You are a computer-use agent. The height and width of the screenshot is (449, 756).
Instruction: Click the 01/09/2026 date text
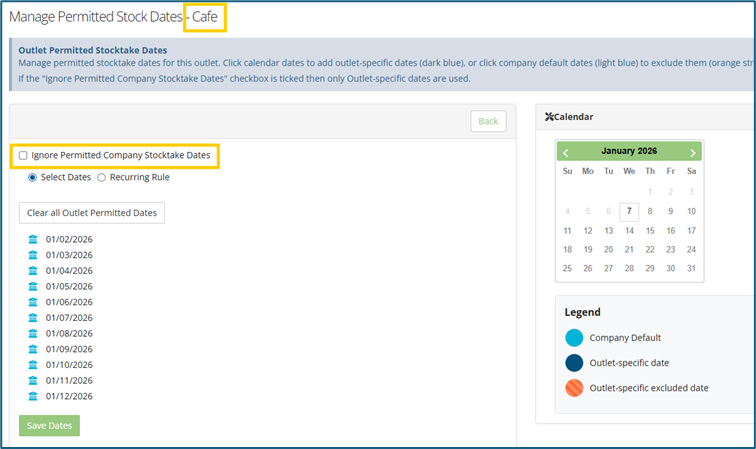click(69, 349)
